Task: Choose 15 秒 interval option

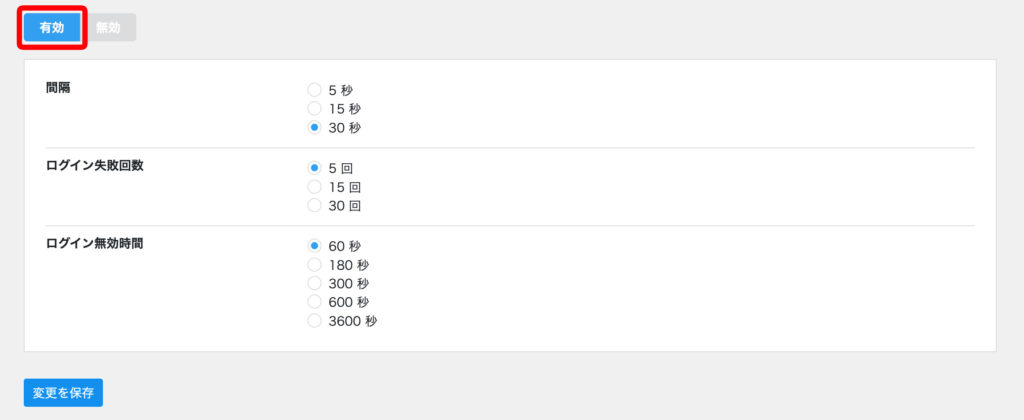Action: click(x=314, y=108)
